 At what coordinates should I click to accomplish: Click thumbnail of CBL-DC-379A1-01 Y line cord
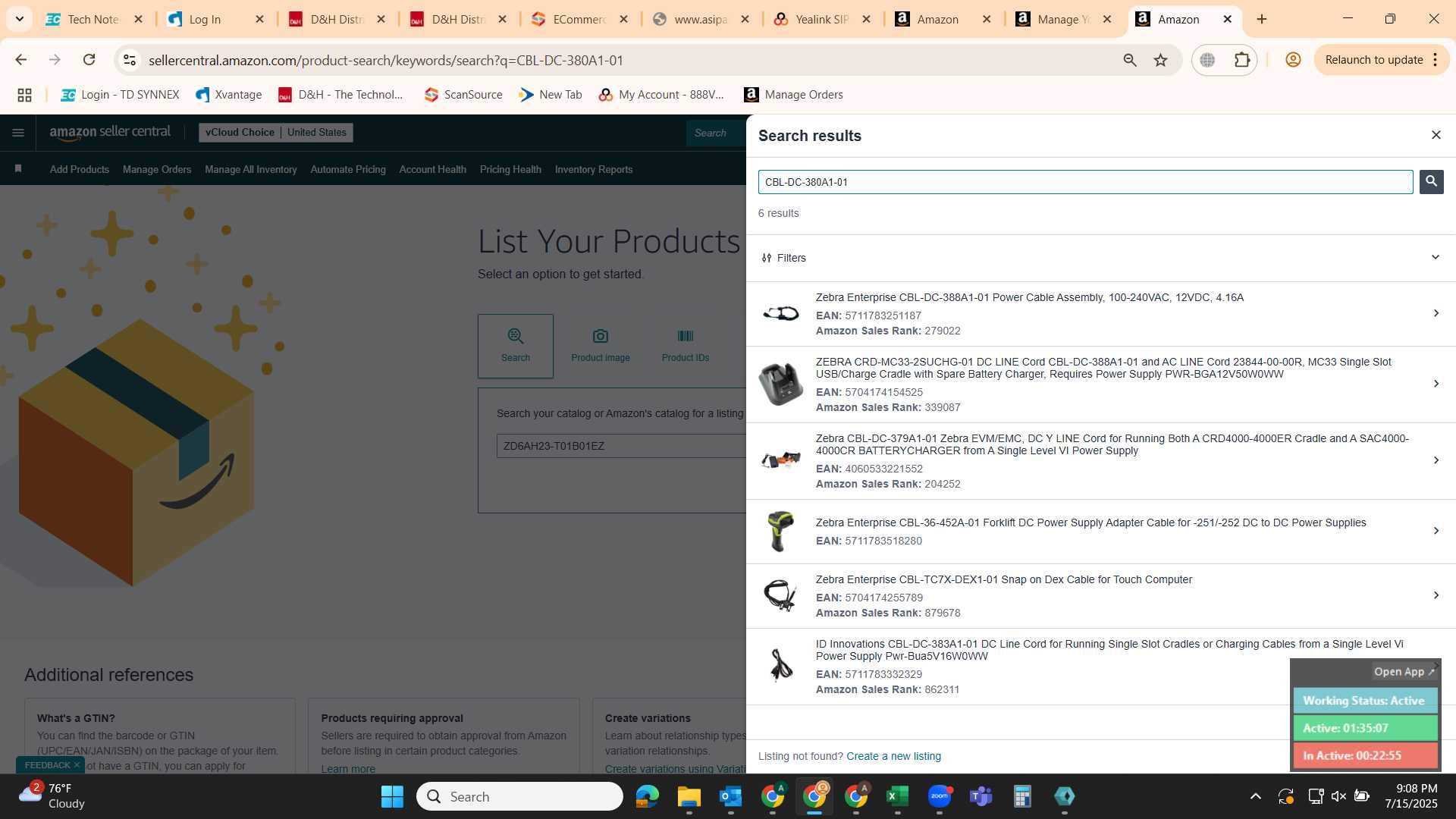[780, 460]
